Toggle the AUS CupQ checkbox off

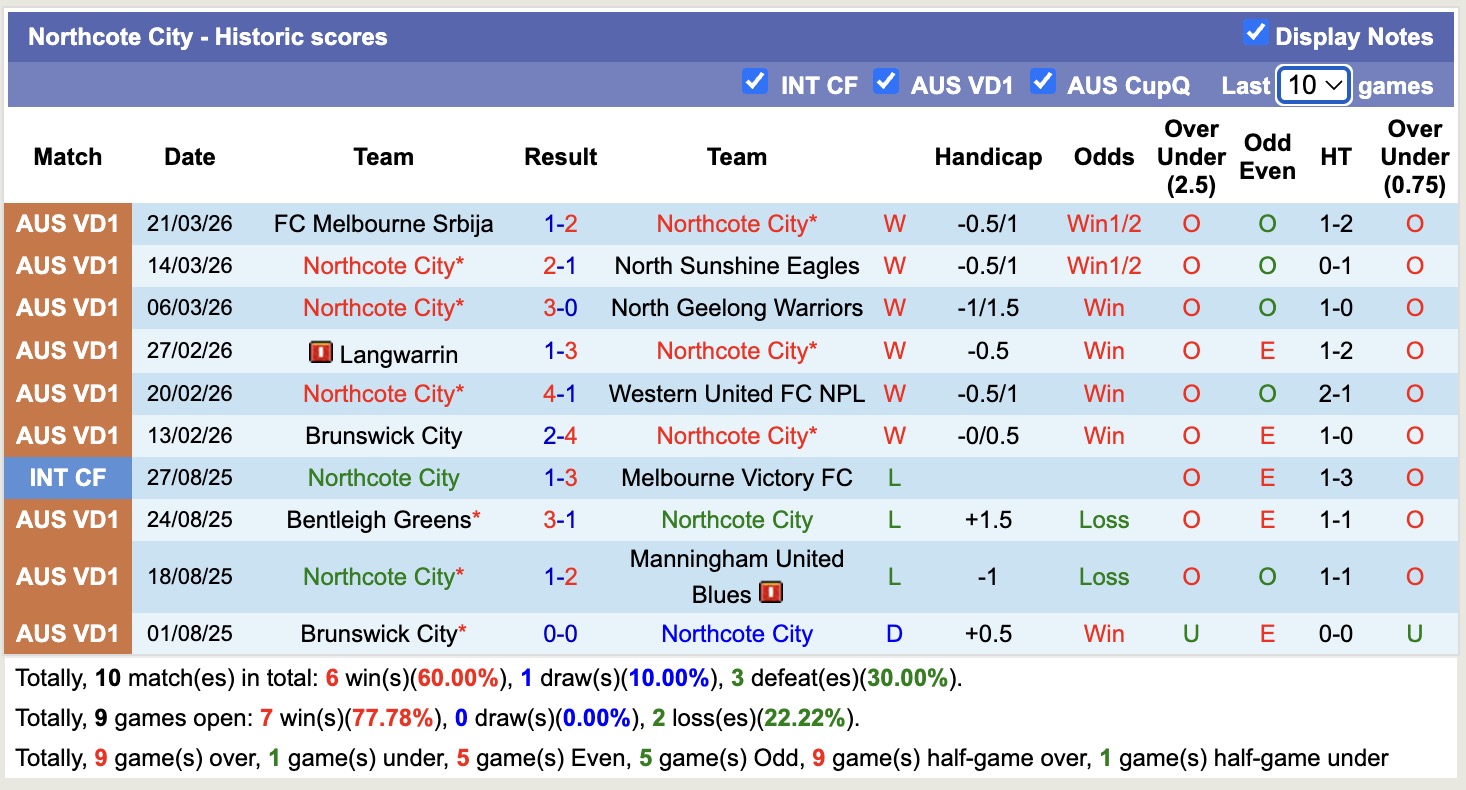[1043, 84]
